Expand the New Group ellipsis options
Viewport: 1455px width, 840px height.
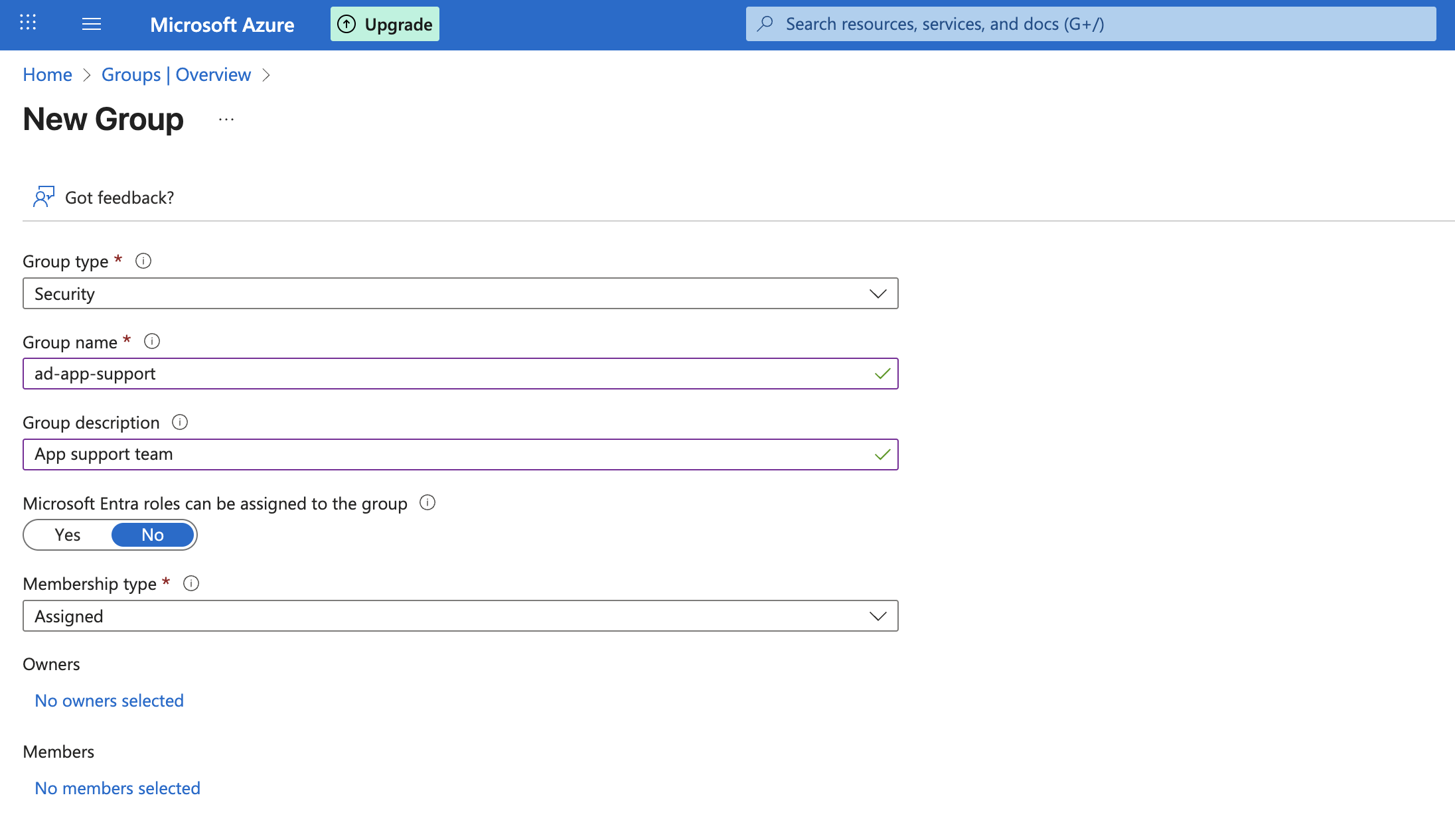pos(226,119)
